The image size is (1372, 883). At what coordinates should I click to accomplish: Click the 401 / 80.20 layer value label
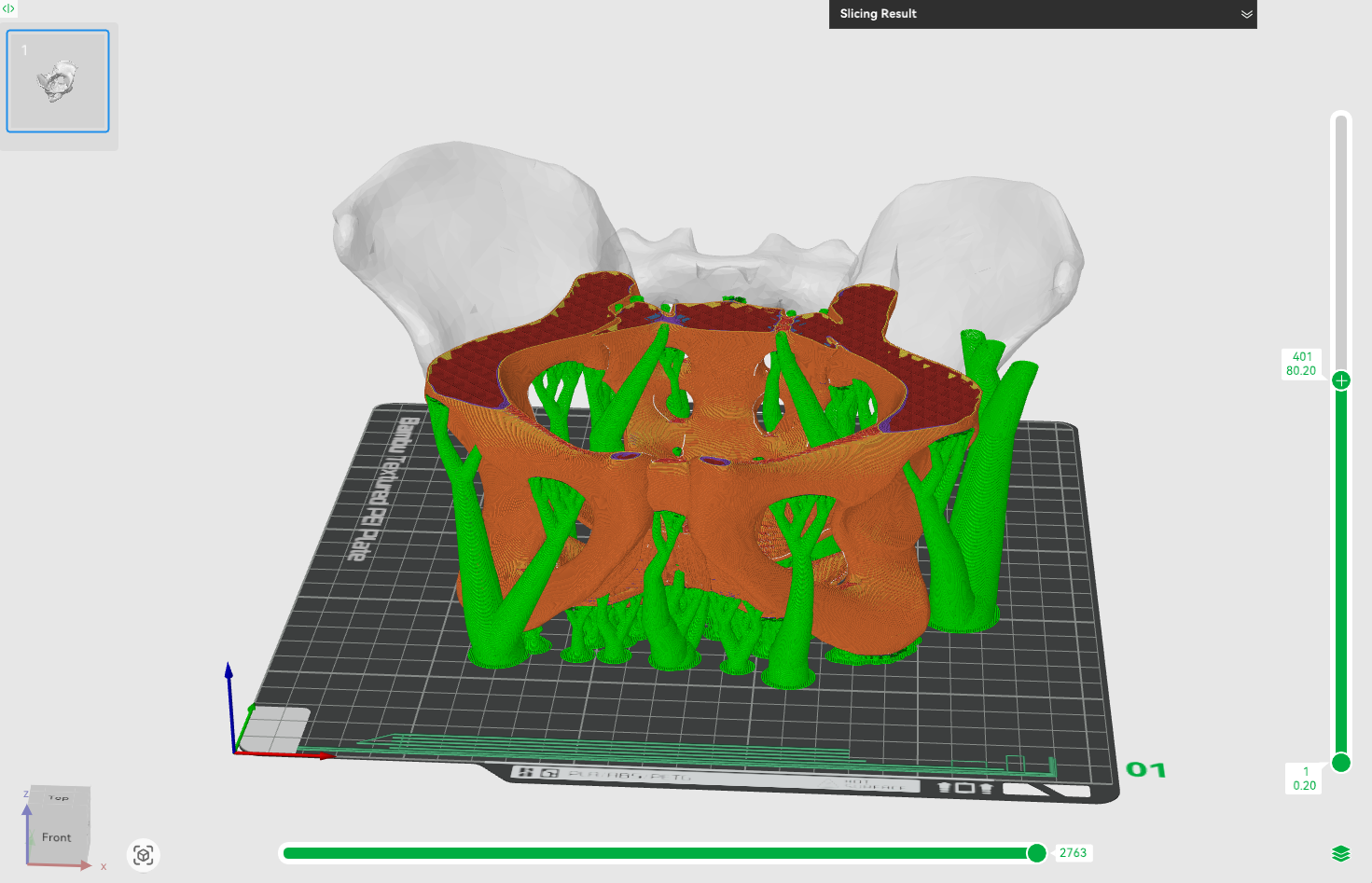click(x=1301, y=364)
